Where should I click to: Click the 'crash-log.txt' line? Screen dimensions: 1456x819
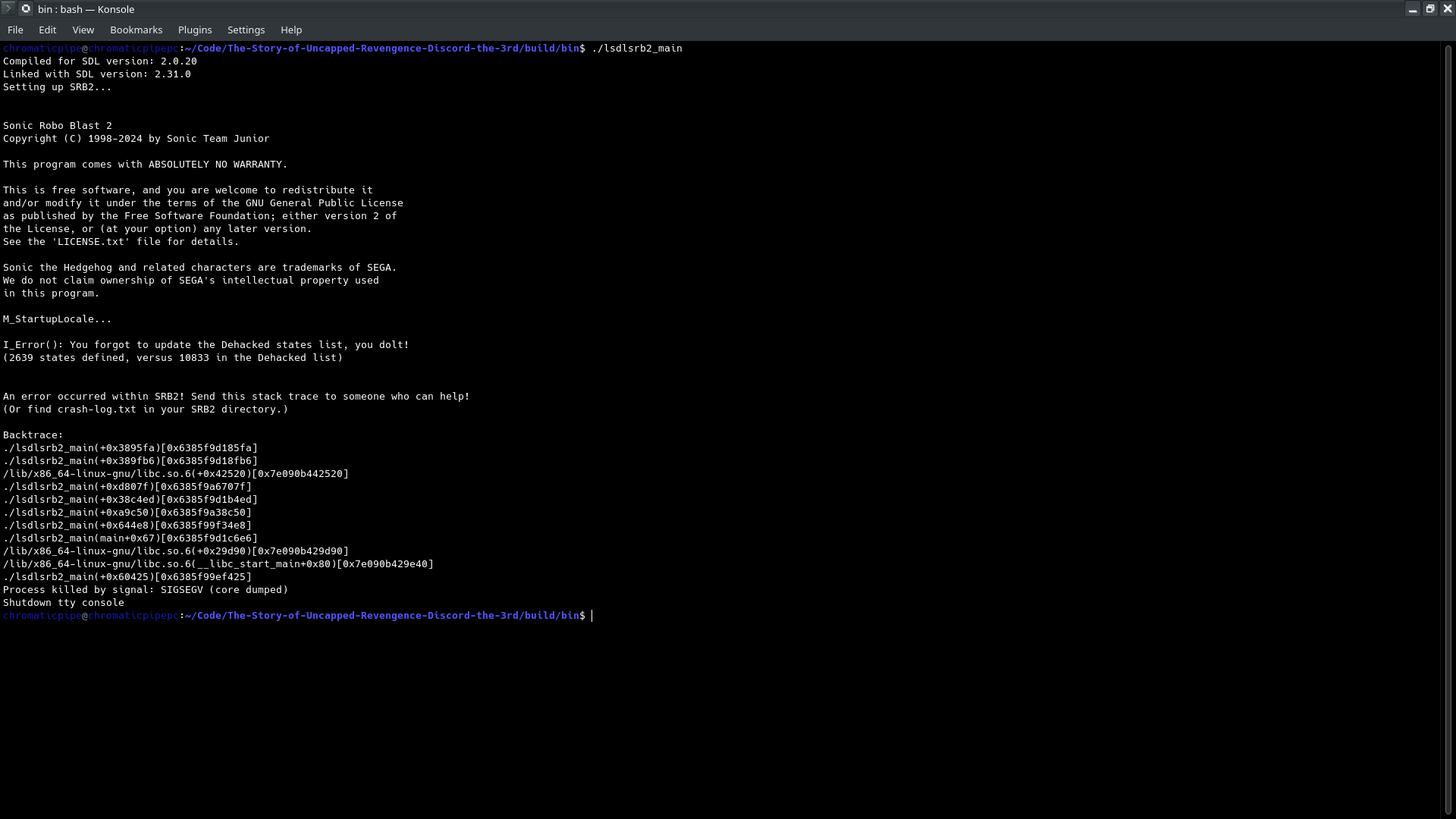pyautogui.click(x=146, y=409)
